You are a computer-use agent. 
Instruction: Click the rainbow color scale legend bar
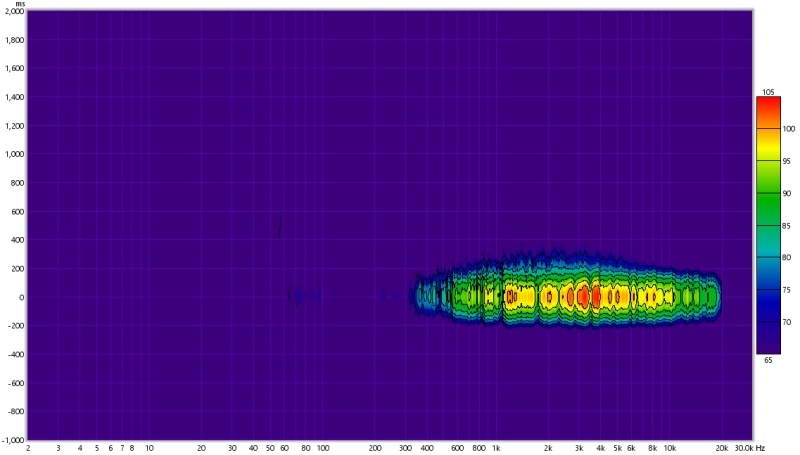[768, 225]
